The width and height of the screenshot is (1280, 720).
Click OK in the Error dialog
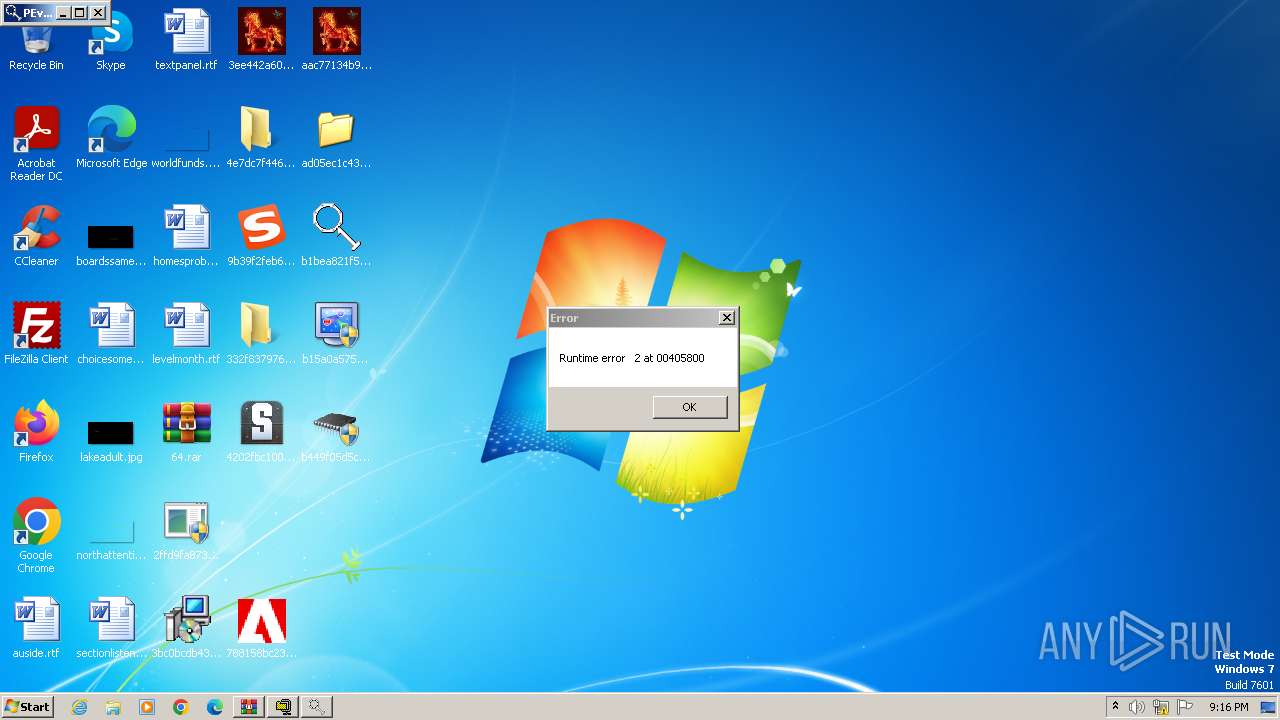pyautogui.click(x=689, y=407)
